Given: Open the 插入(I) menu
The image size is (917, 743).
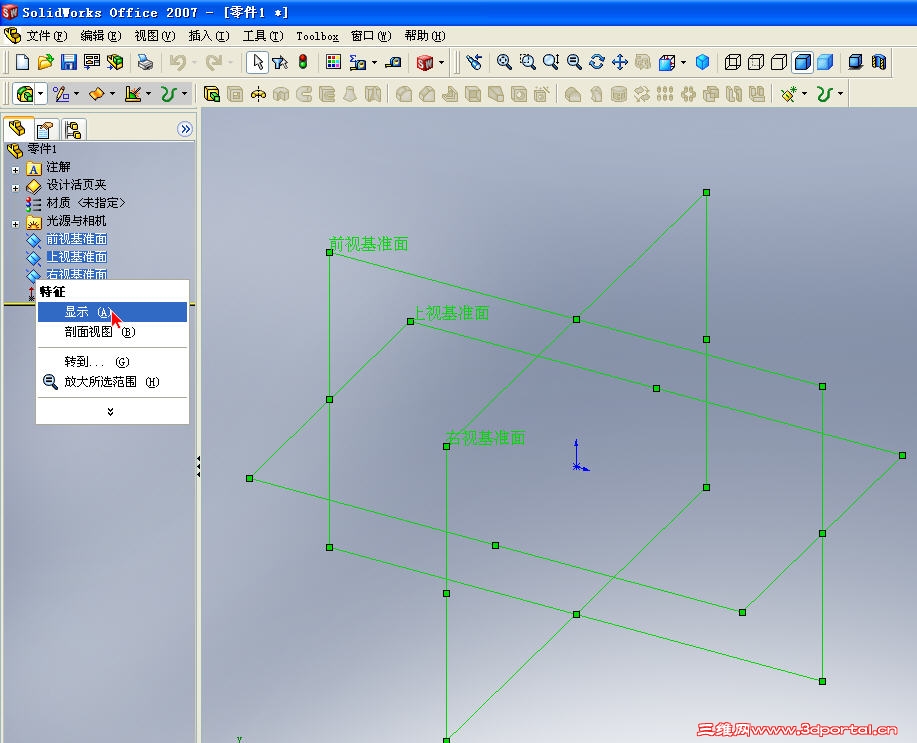Looking at the screenshot, I should tap(209, 36).
